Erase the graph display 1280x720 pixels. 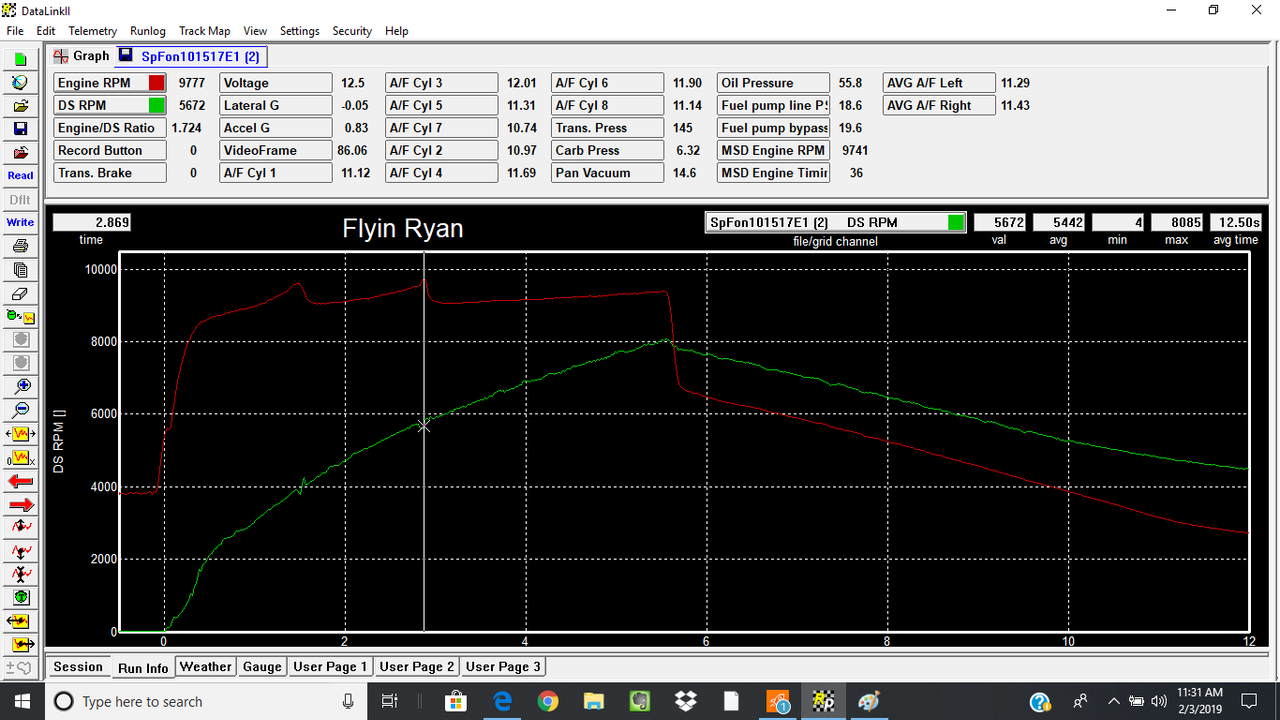(20, 294)
